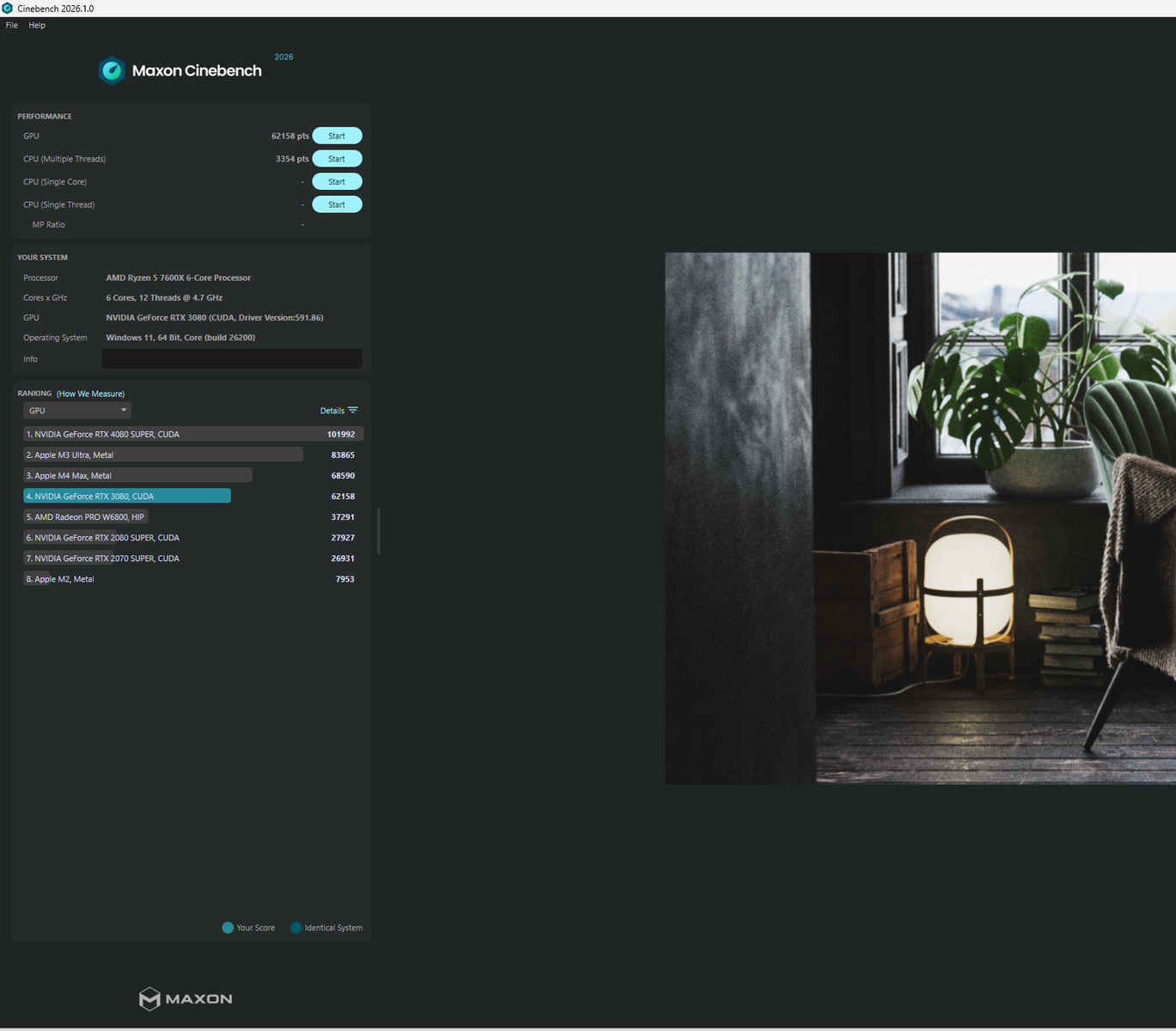1176x1031 pixels.
Task: Select the highlighted NVIDIA GeForce RTX 3080 row
Action: [x=193, y=496]
